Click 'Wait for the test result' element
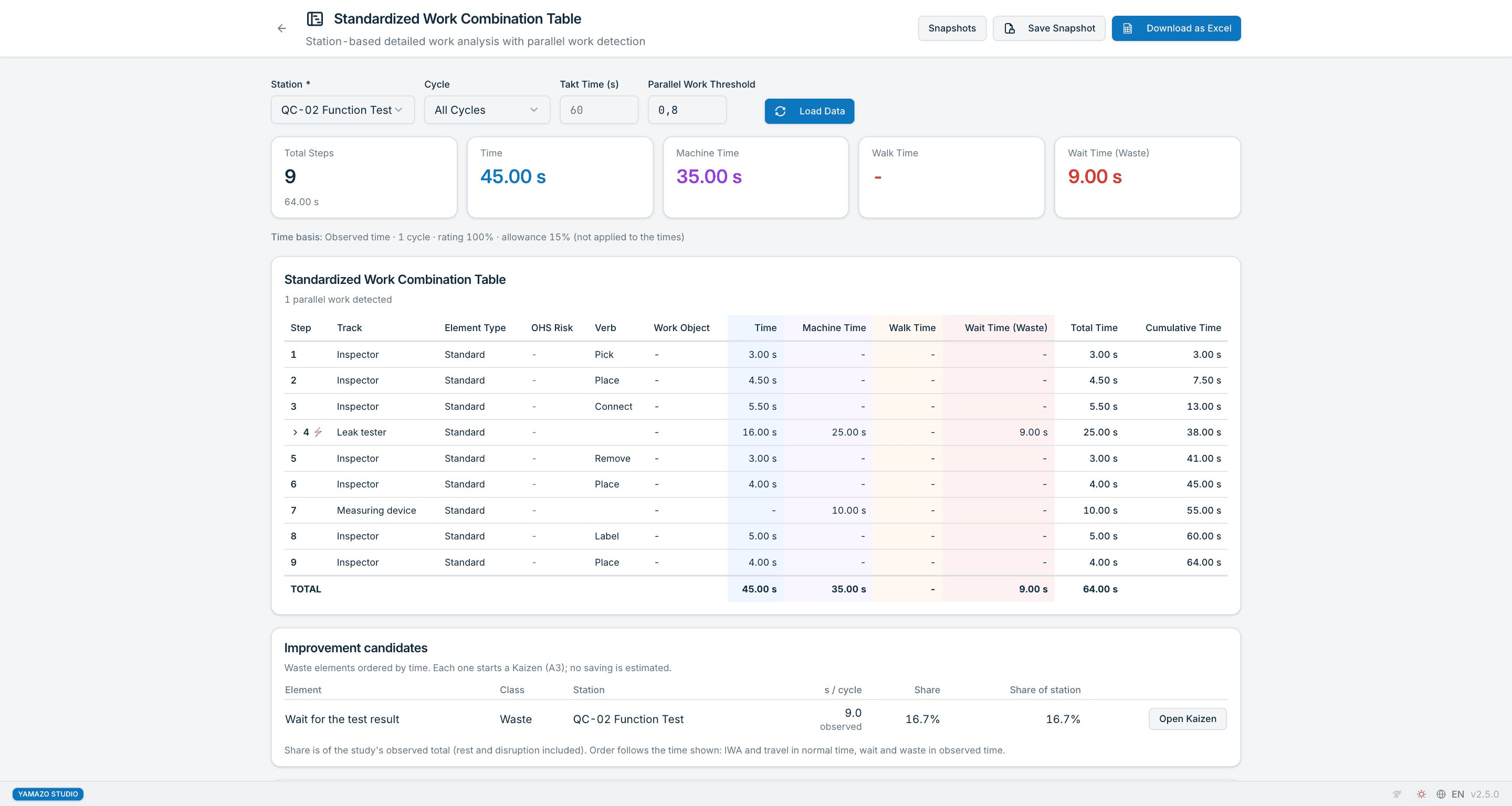This screenshot has height=806, width=1512. [342, 719]
